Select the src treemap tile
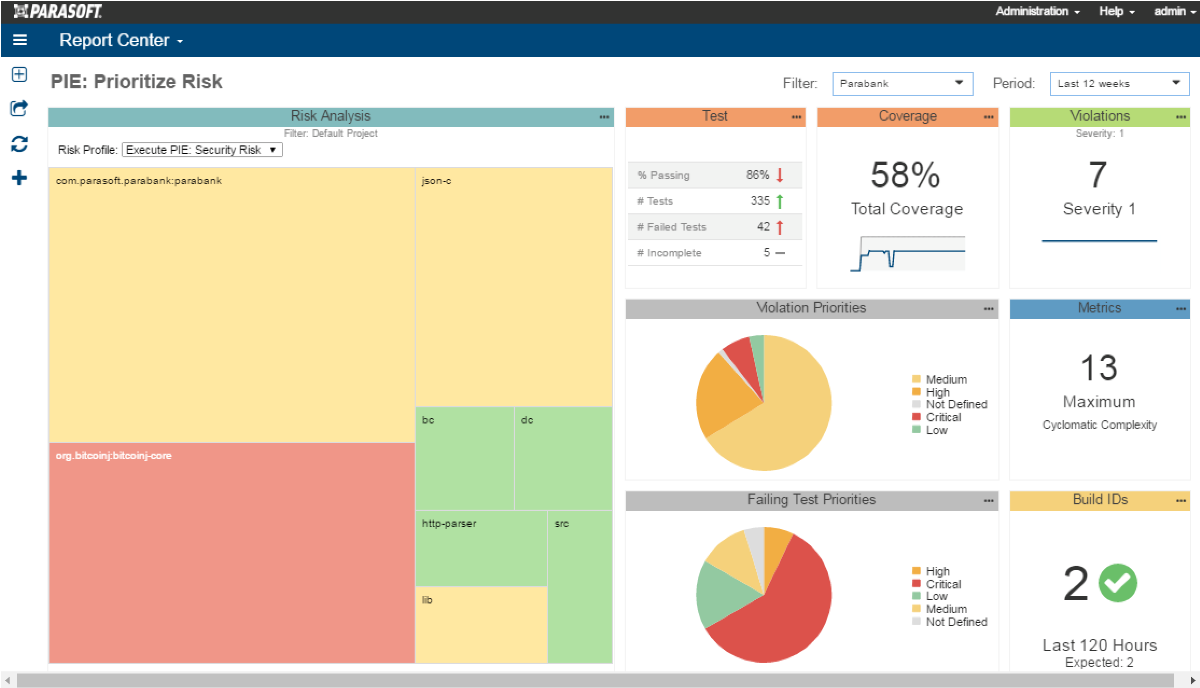 point(580,586)
